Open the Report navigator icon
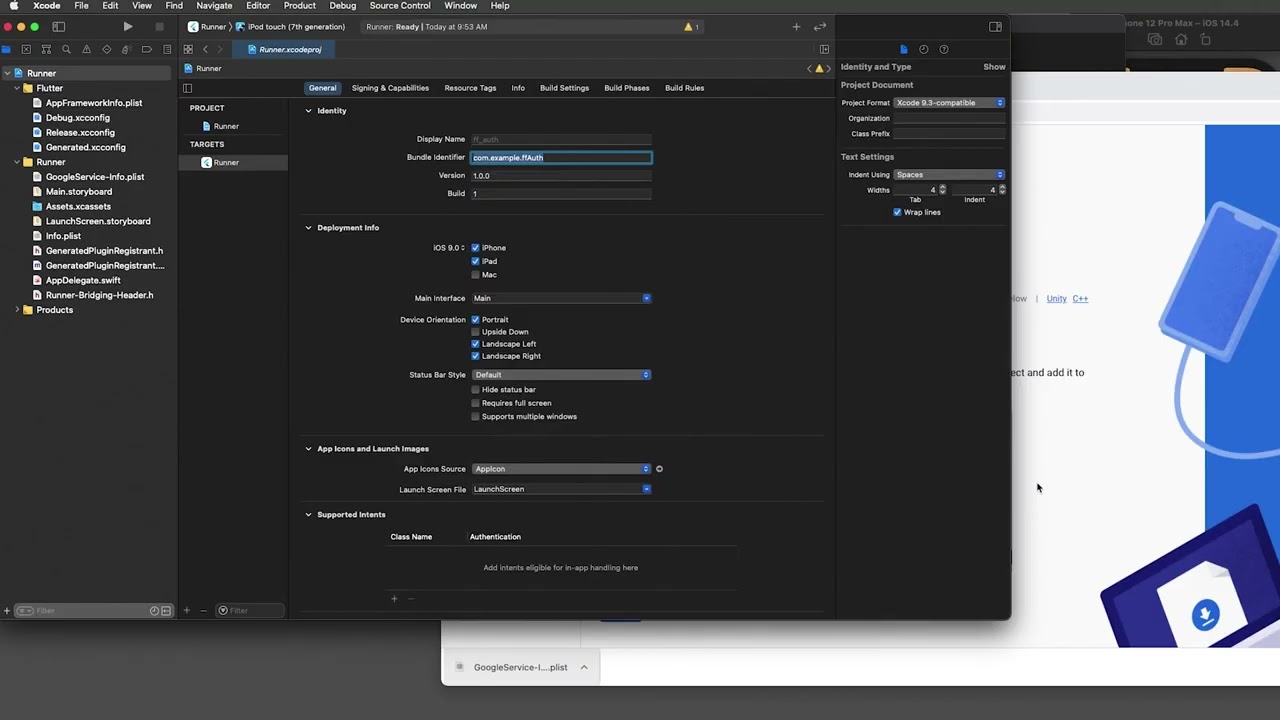 tap(167, 49)
